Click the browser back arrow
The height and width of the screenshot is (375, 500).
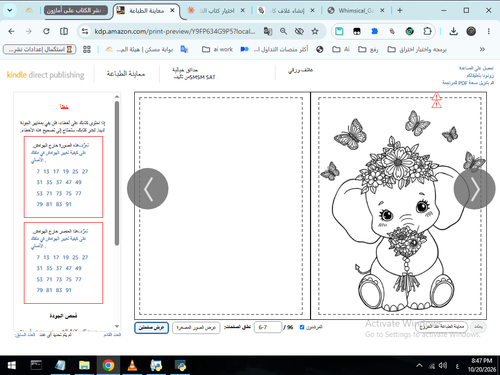(x=11, y=31)
